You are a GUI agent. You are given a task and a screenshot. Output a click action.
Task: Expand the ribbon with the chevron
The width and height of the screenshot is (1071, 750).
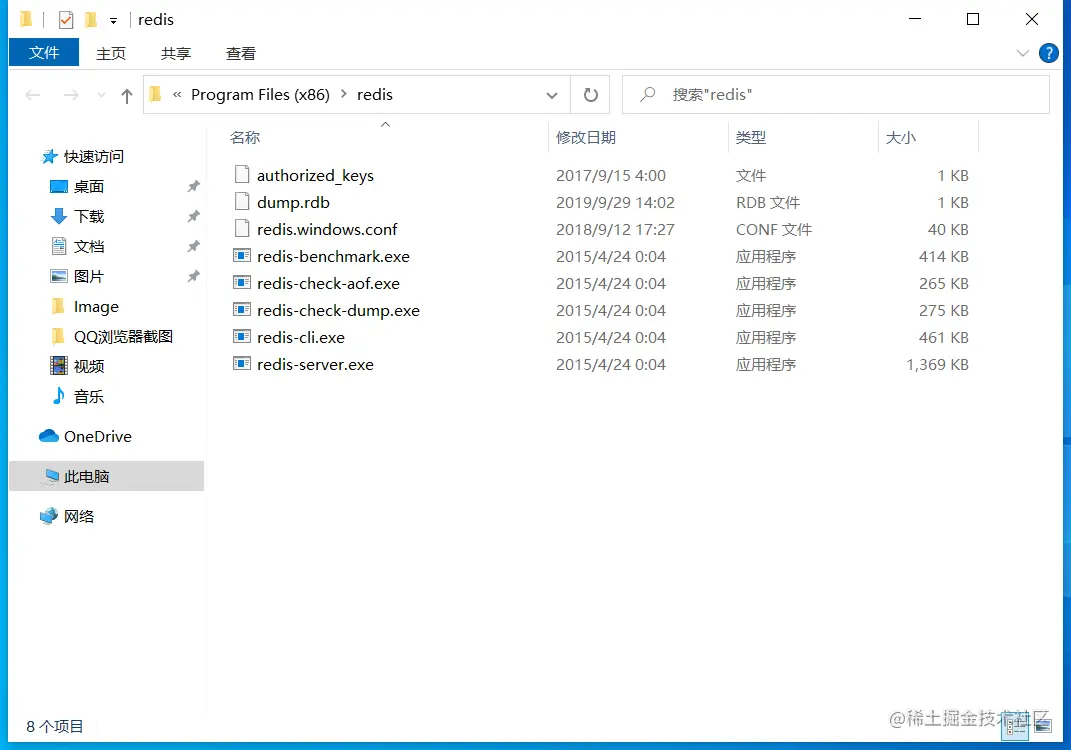[x=1023, y=53]
